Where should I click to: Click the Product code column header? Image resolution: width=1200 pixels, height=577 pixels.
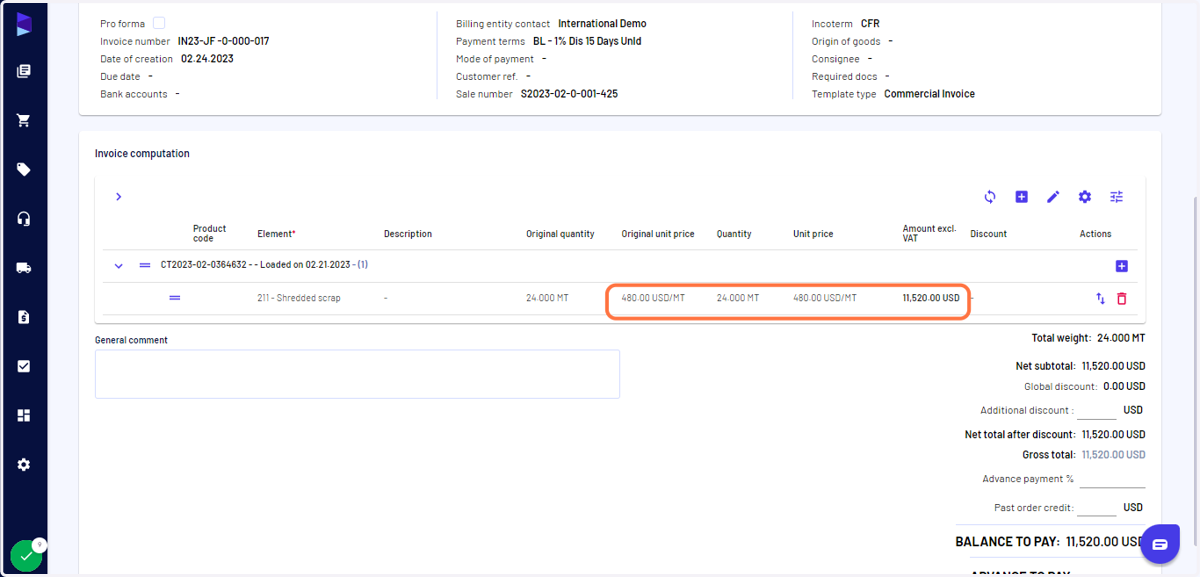210,234
